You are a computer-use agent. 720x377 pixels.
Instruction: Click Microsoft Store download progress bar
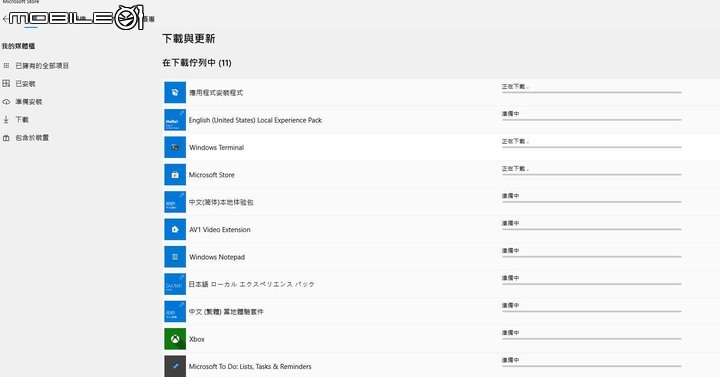point(591,174)
